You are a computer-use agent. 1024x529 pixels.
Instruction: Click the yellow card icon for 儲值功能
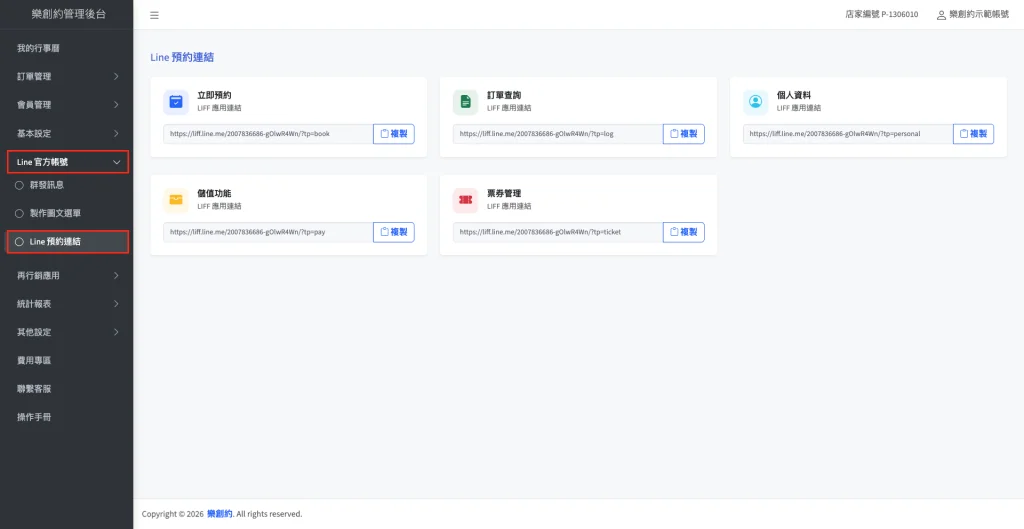pos(176,200)
